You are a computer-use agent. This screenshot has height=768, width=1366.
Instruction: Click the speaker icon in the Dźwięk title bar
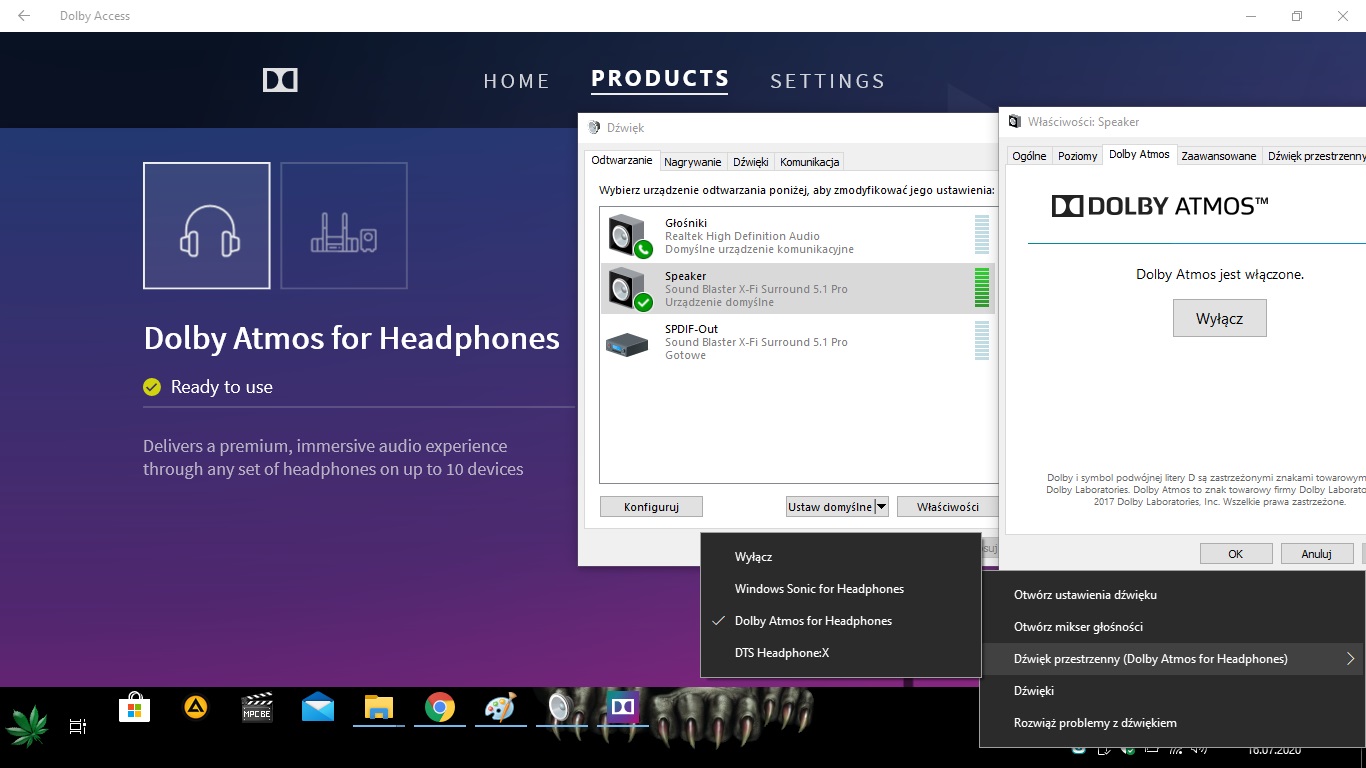(594, 128)
